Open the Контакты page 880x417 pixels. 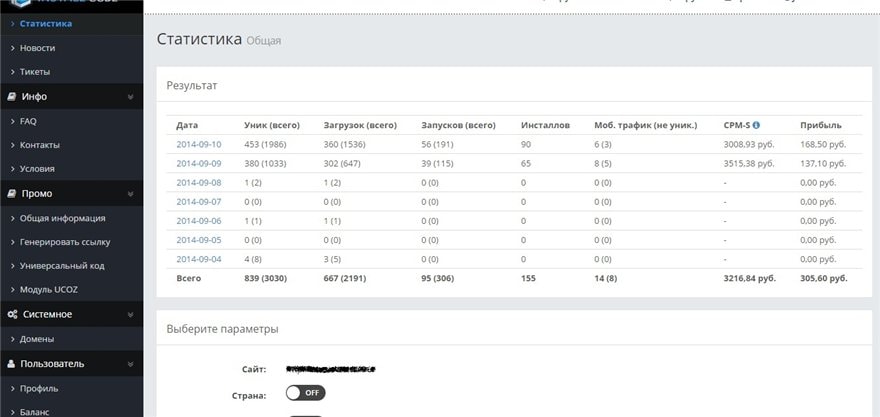coord(39,145)
